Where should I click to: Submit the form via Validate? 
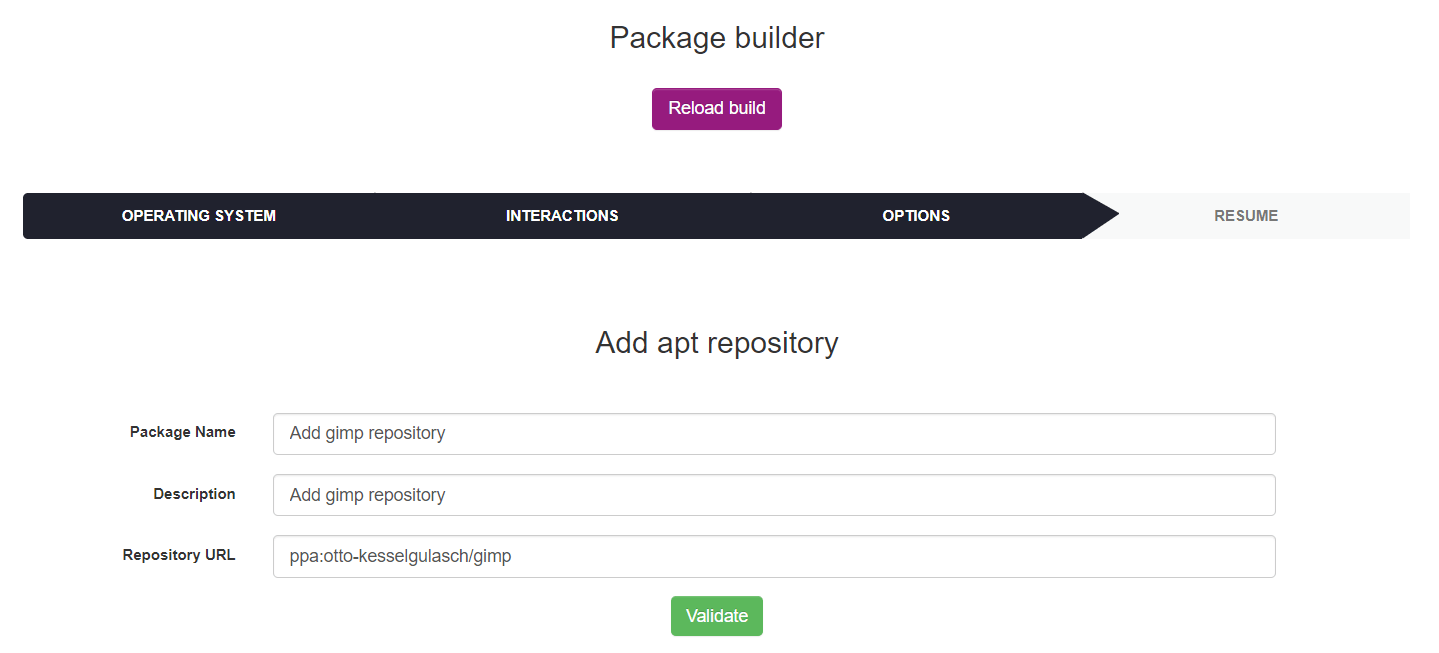tap(716, 616)
